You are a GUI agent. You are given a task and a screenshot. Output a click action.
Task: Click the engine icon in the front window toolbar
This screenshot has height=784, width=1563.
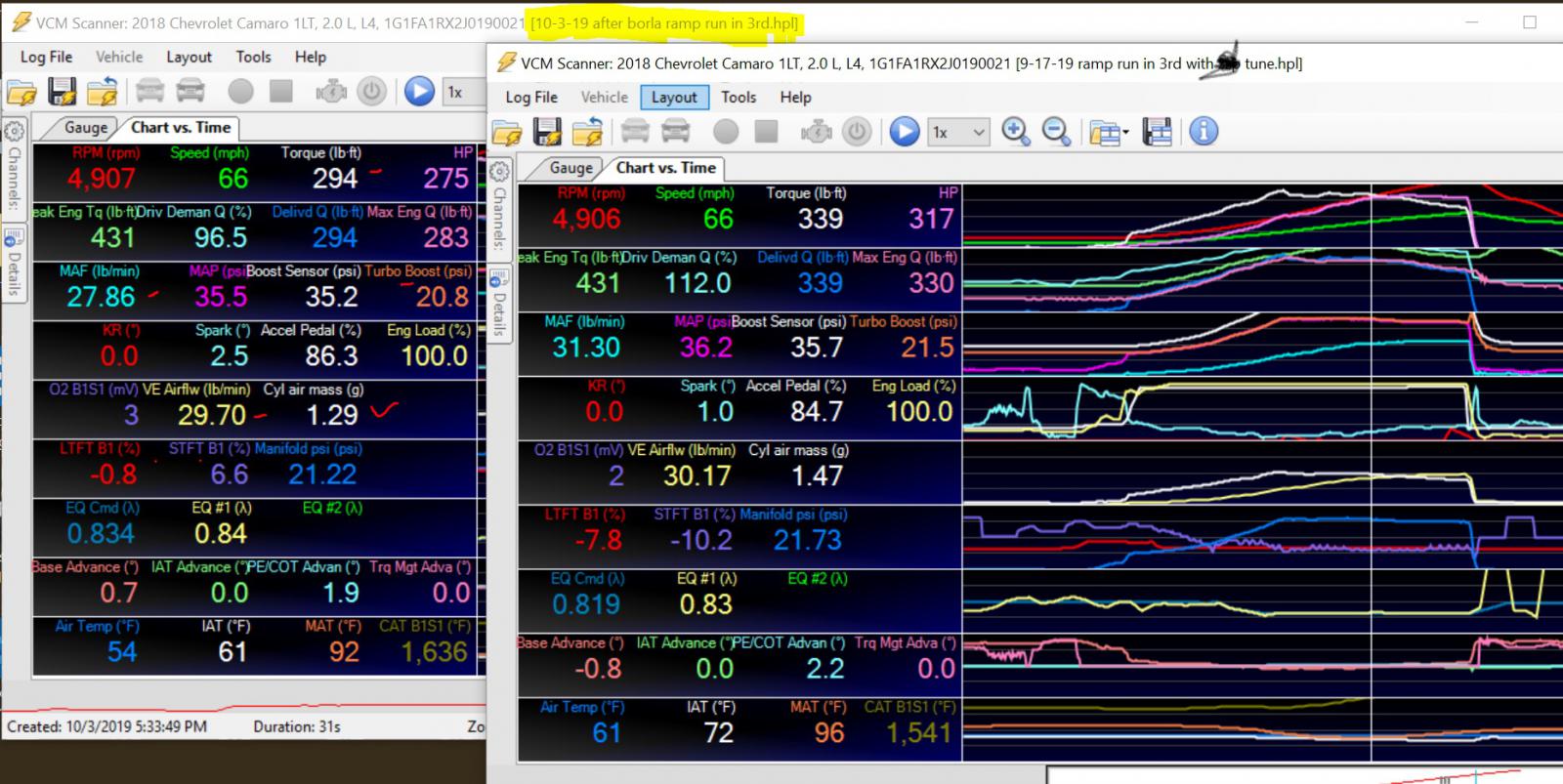click(x=816, y=132)
